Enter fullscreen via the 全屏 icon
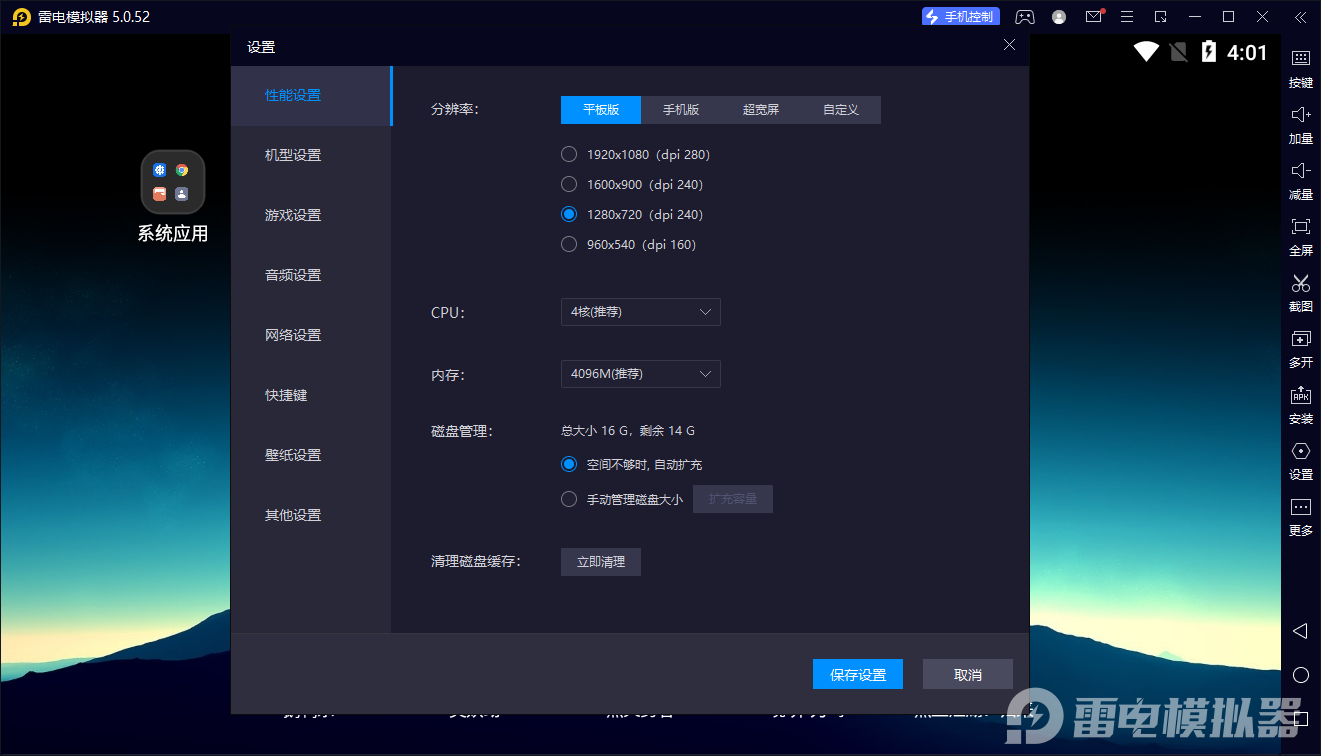The width and height of the screenshot is (1321, 756). (1300, 228)
